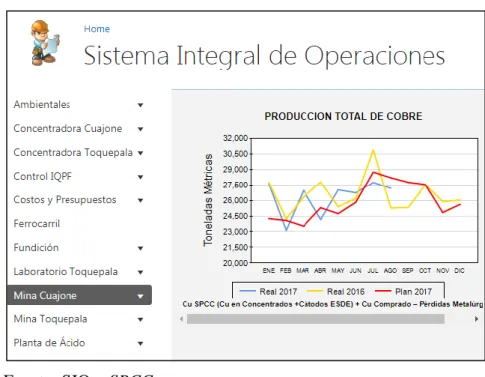485x377 pixels.
Task: Click the PRODUCCION TOTAL DE COBRE chart title
Action: pos(343,116)
